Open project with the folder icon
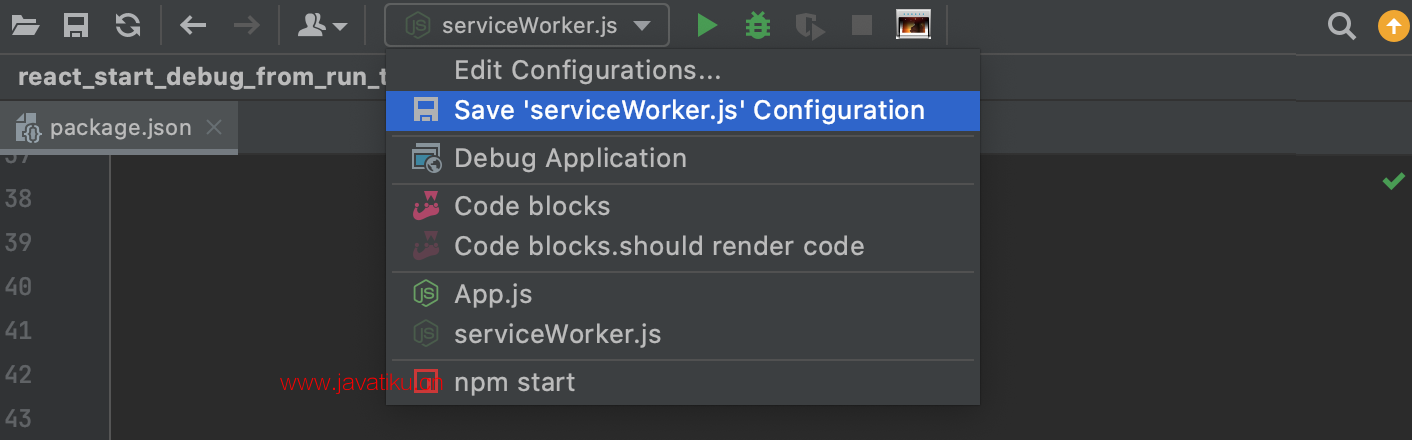This screenshot has height=440, width=1412. [24, 25]
